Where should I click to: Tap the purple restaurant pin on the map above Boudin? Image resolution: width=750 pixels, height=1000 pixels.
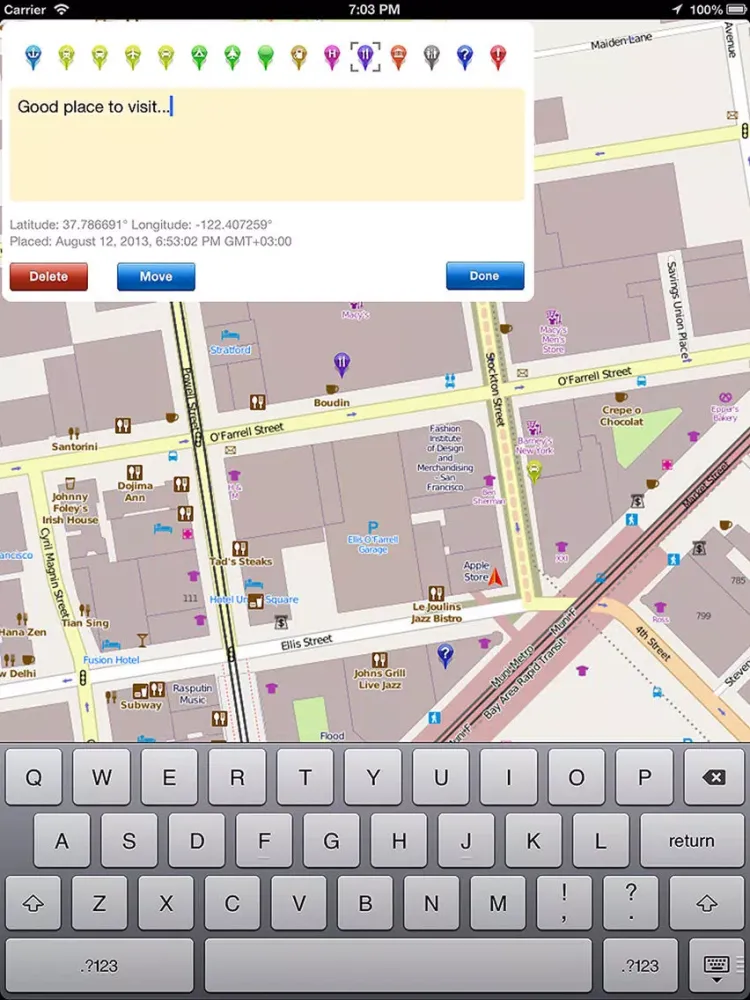342,364
